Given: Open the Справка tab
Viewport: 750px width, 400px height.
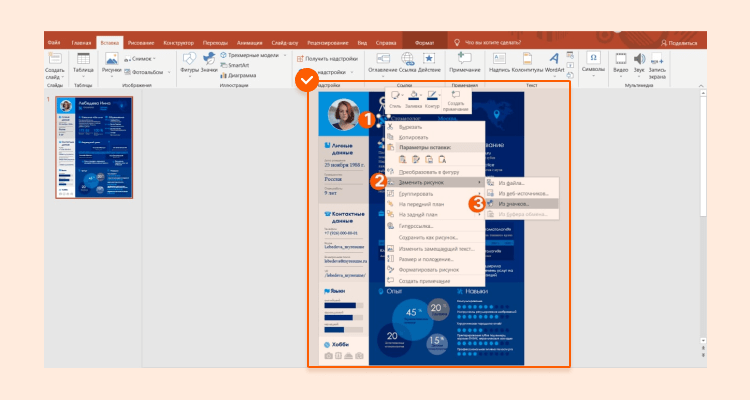Looking at the screenshot, I should coord(386,43).
